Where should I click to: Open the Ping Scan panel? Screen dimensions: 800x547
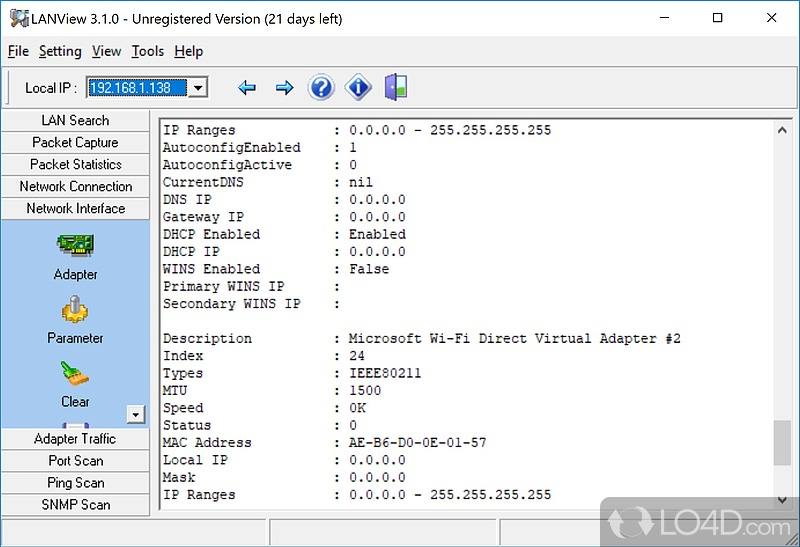coord(75,483)
